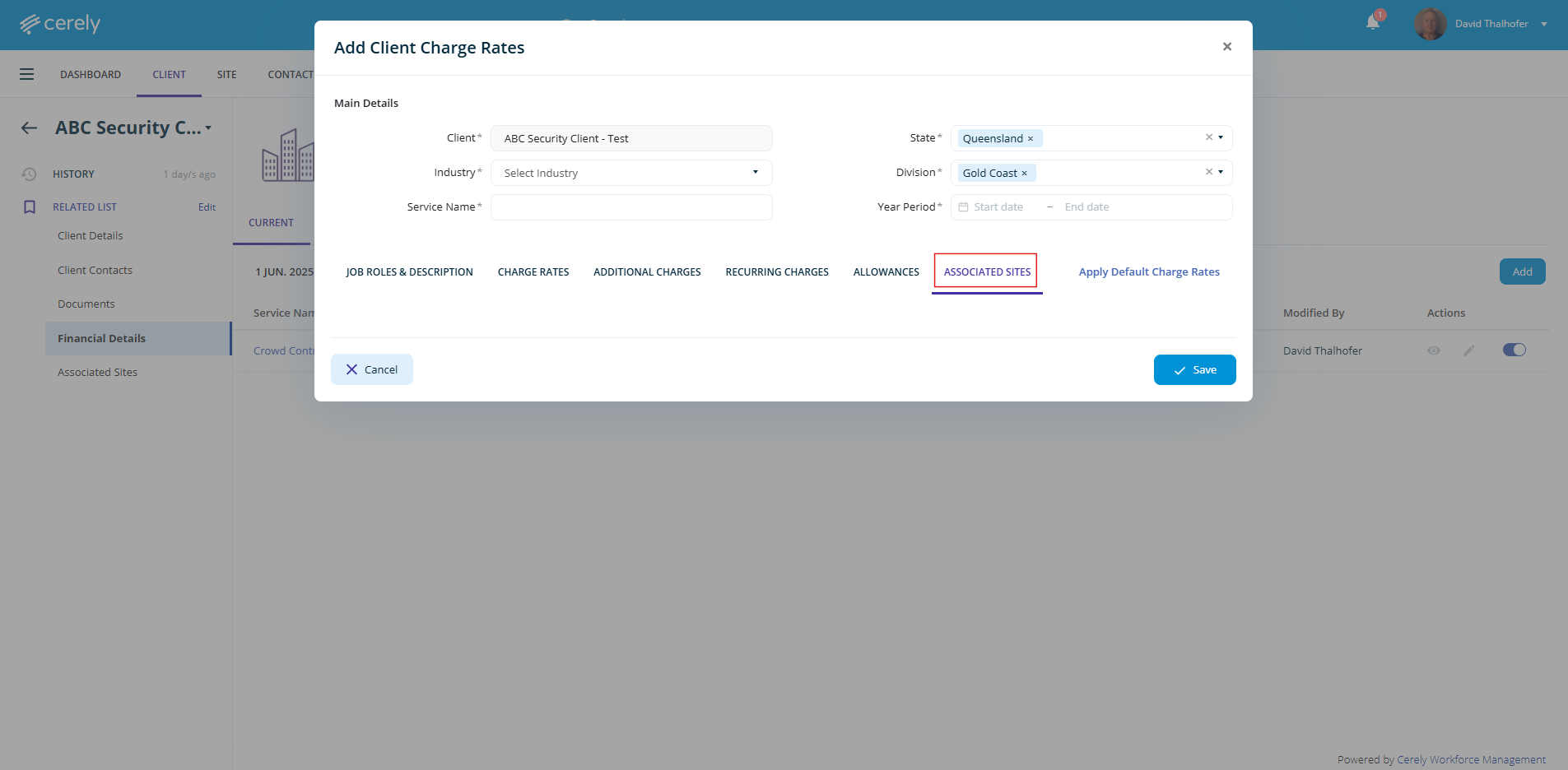
Task: Click the pencil edit icon in Actions
Action: pos(1469,350)
